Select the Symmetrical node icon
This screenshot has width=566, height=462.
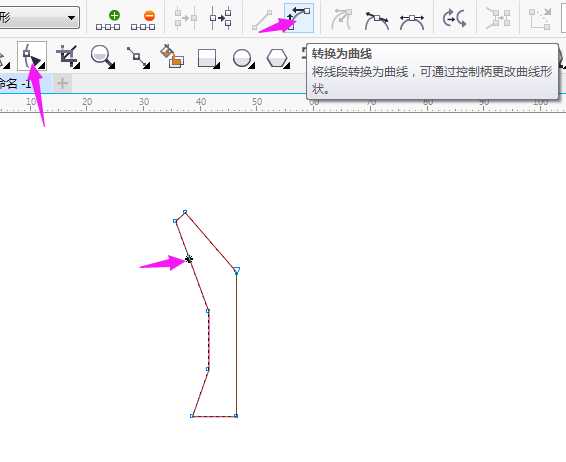pyautogui.click(x=412, y=21)
